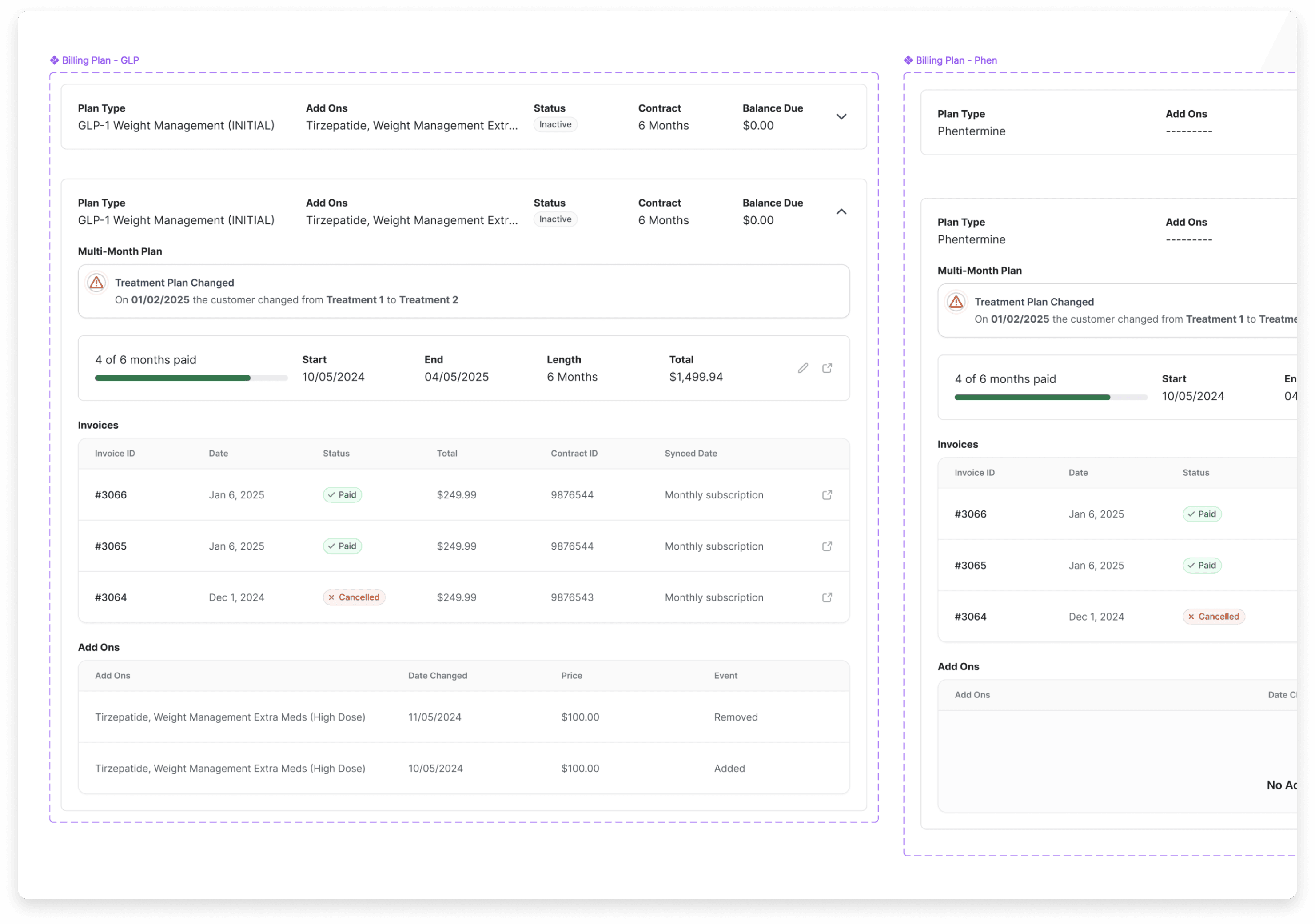The image size is (1315, 924).
Task: Click end date 04/05/2025 in GLP plan
Action: [x=456, y=377]
